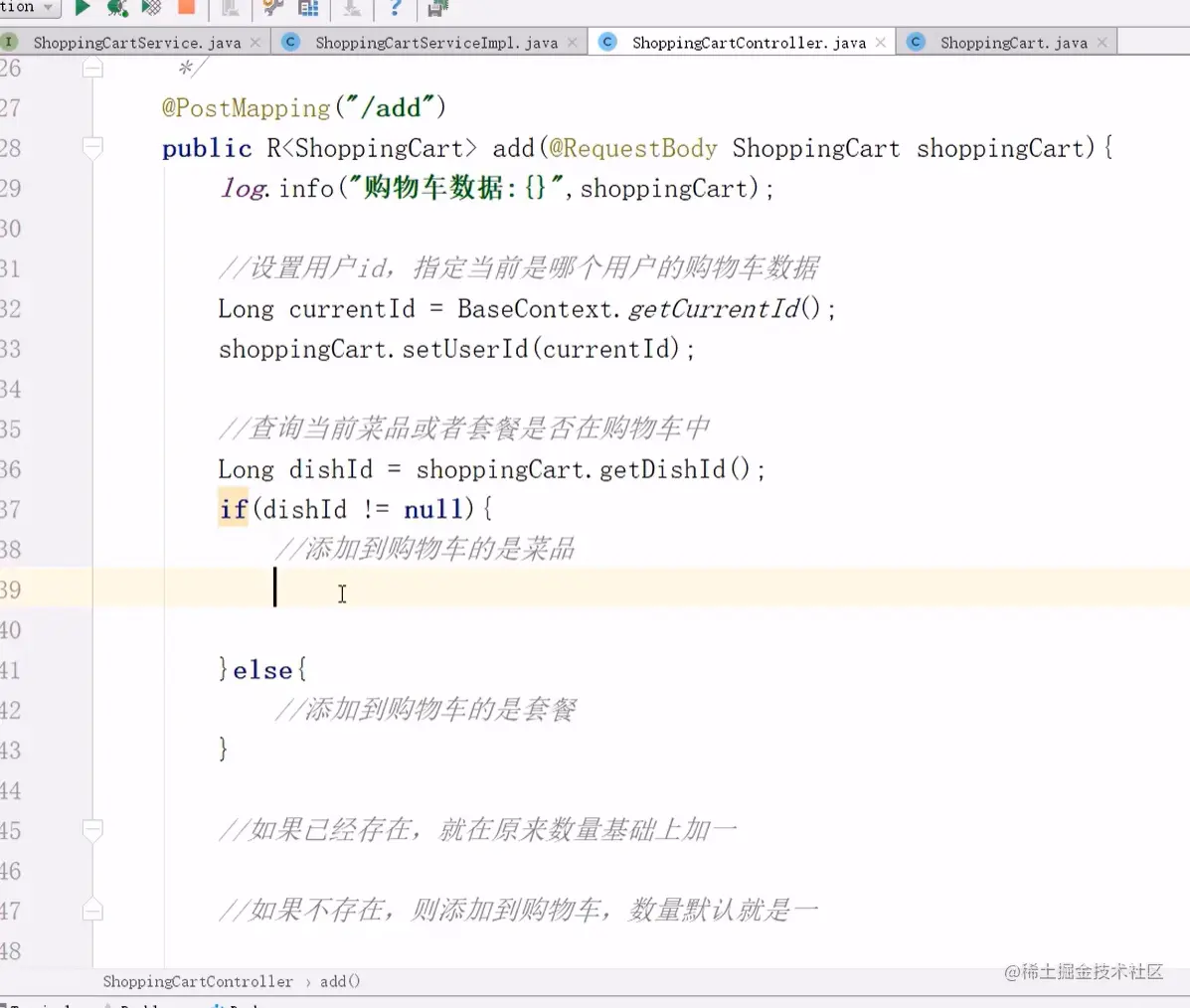Screen dimensions: 1190x1008
Task: Run the application with the green play icon
Action: click(x=83, y=8)
